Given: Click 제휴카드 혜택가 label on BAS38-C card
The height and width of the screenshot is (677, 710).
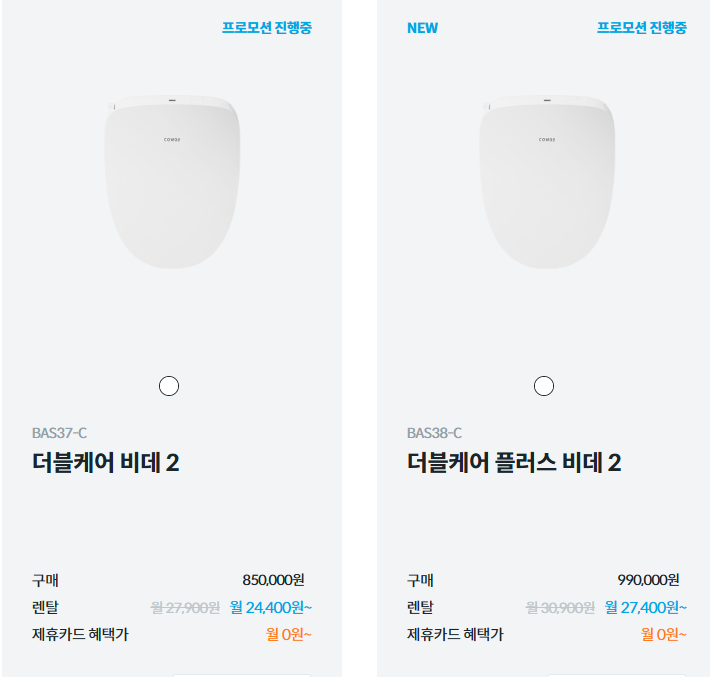Looking at the screenshot, I should 455,634.
